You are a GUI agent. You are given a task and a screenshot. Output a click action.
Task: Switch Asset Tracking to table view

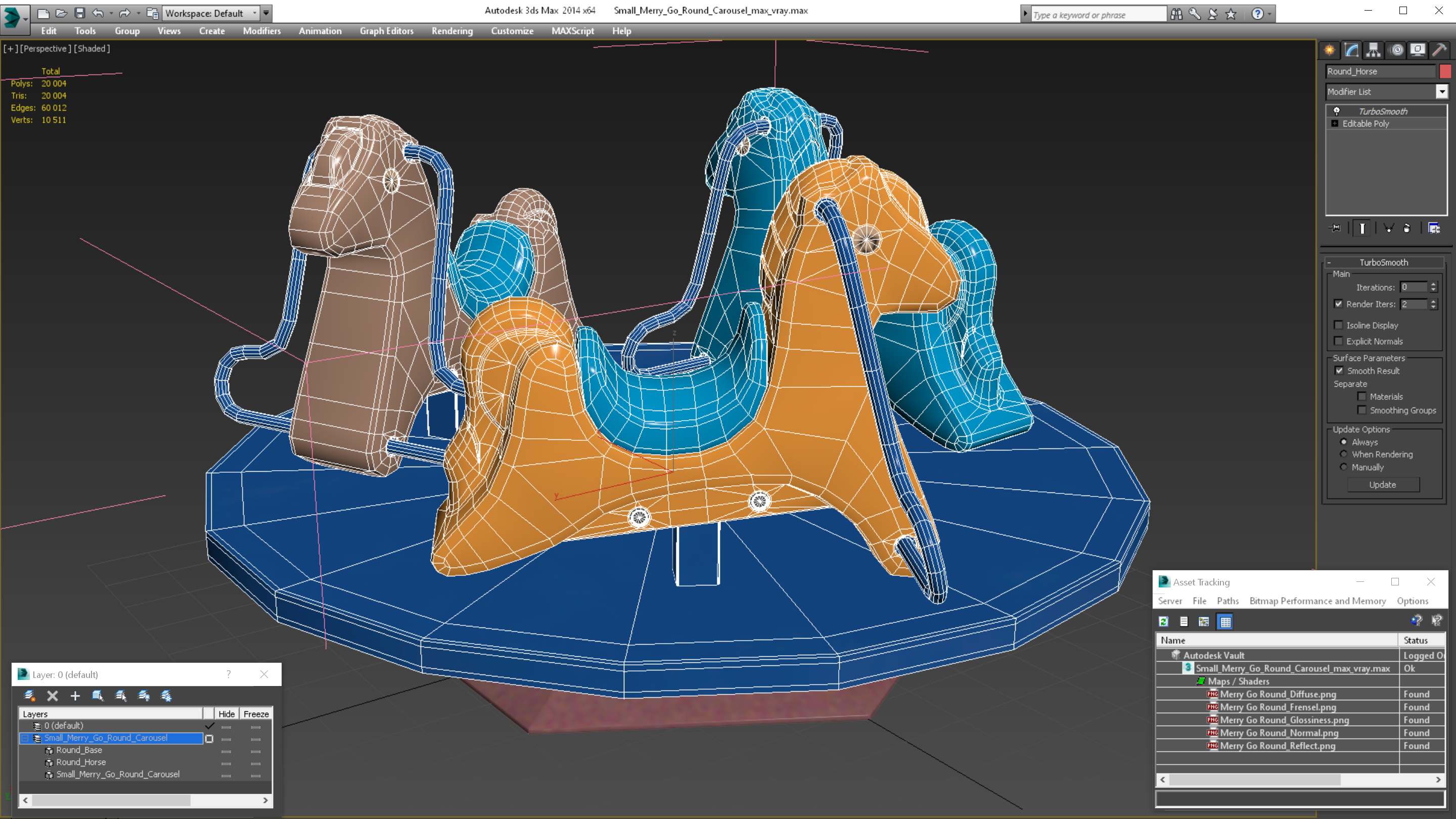pos(1225,621)
